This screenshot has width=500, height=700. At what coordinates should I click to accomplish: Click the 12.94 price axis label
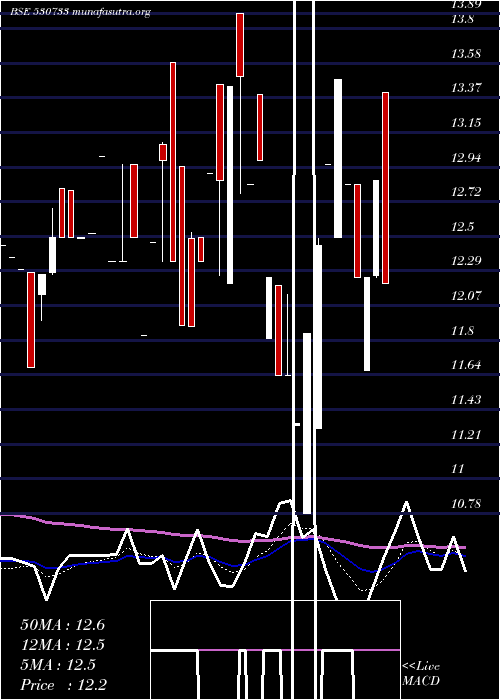click(x=466, y=158)
